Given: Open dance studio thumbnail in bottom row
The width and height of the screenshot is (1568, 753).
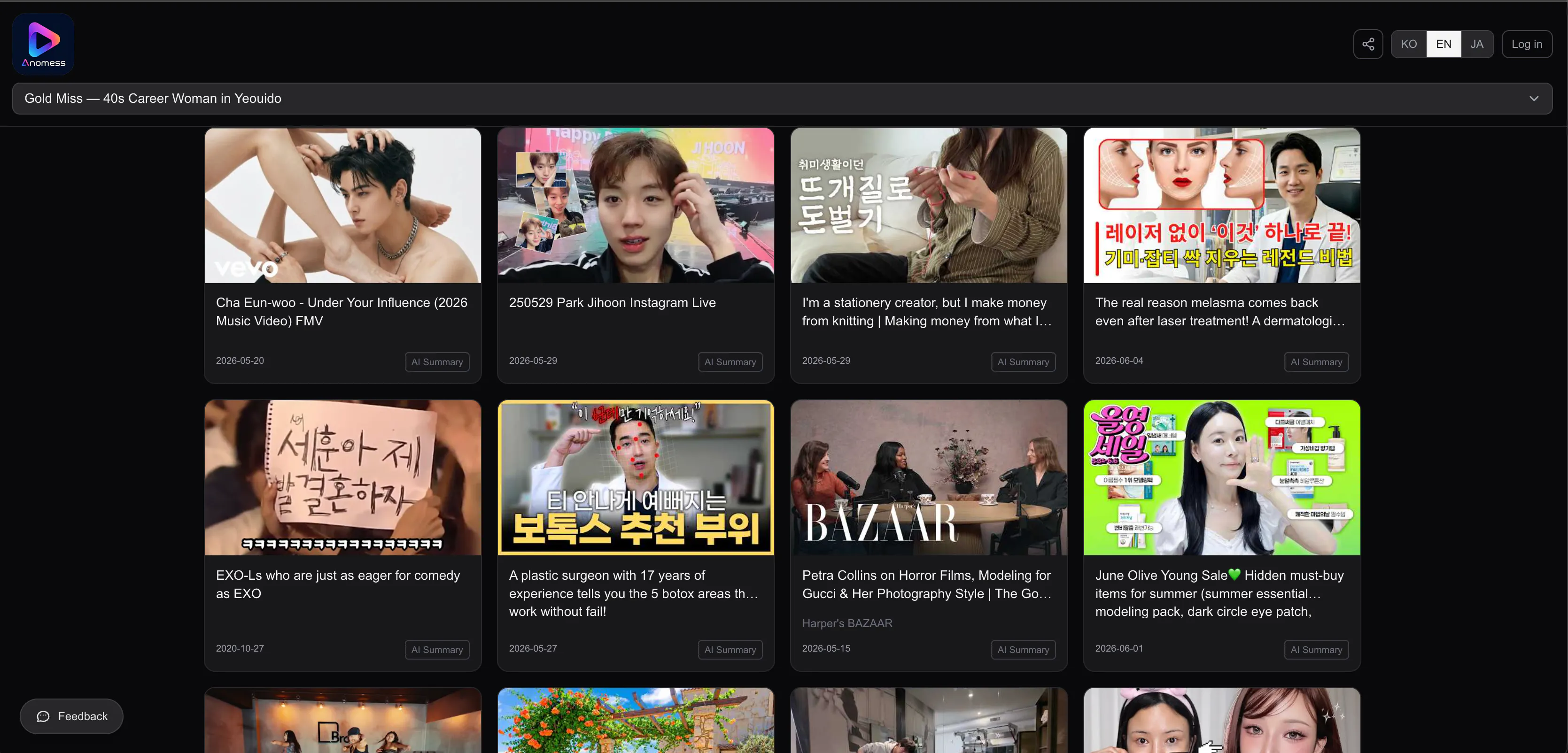Looking at the screenshot, I should coord(343,720).
